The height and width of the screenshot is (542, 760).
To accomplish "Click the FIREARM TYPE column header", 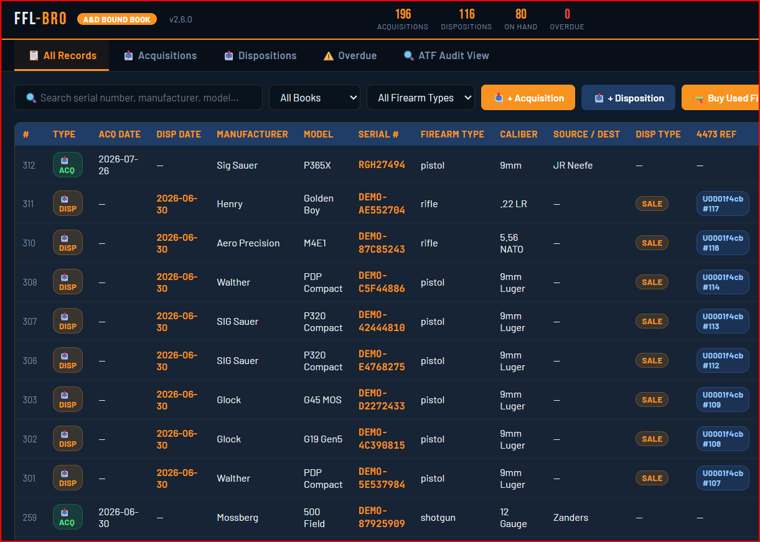I will (452, 134).
